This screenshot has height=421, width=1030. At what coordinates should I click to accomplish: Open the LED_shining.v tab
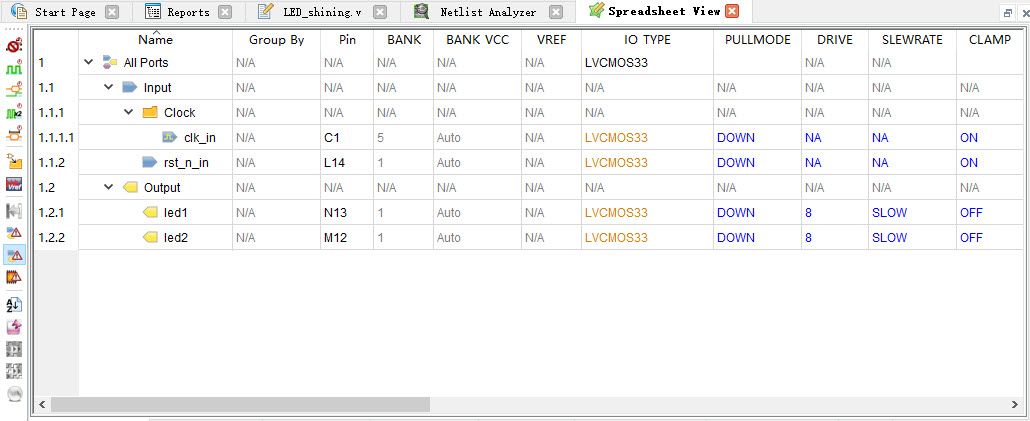point(321,12)
